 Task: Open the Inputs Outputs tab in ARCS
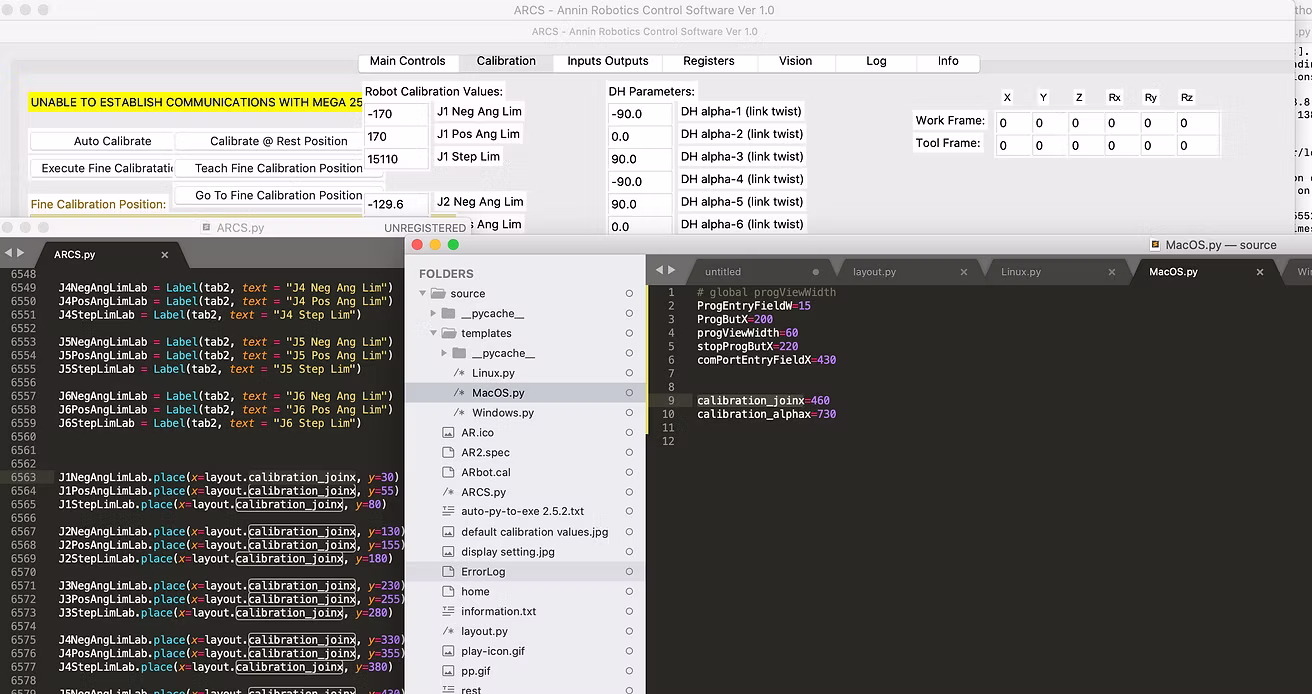pos(608,61)
